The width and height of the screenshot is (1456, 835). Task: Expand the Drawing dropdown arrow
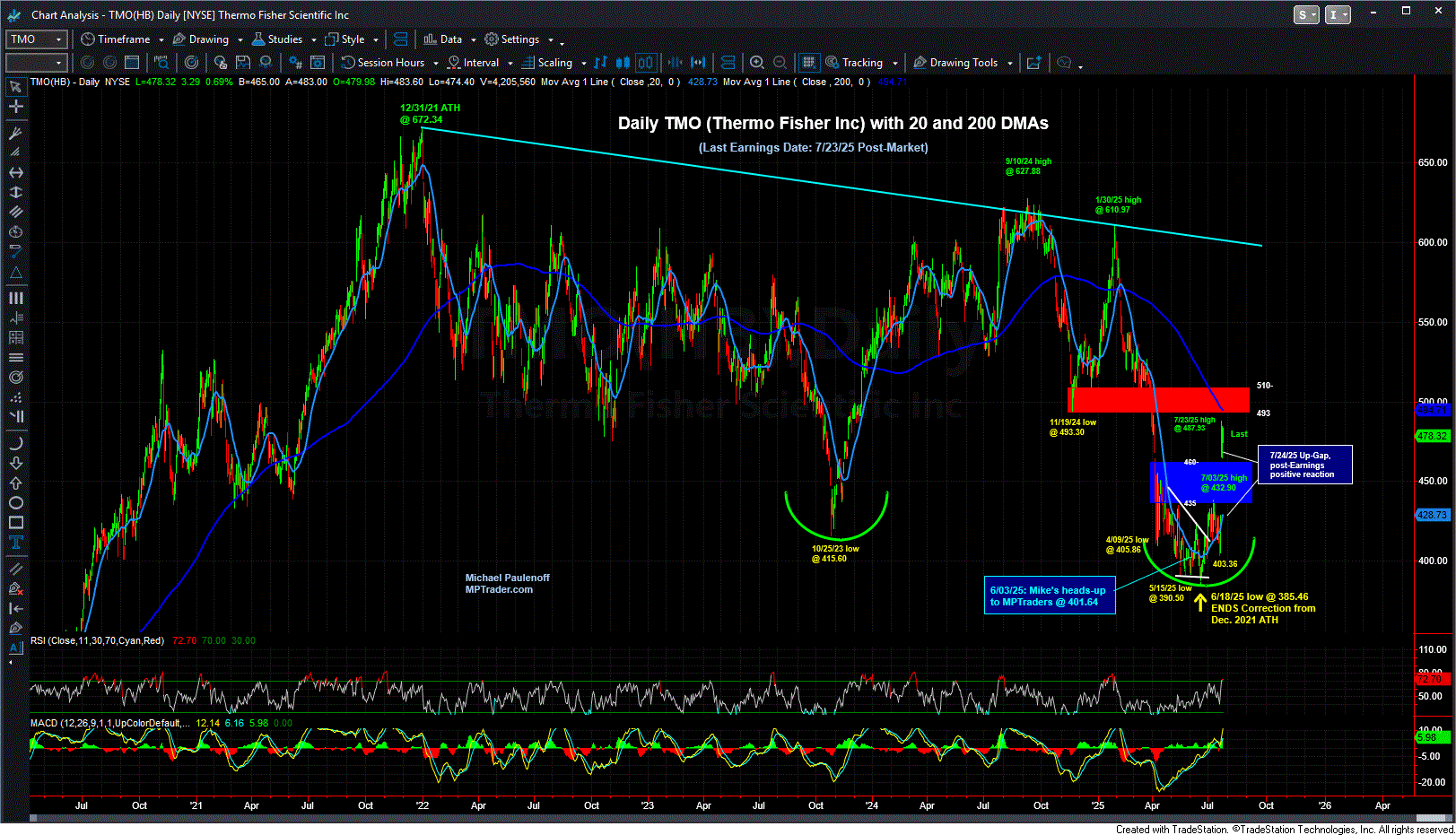click(x=240, y=39)
